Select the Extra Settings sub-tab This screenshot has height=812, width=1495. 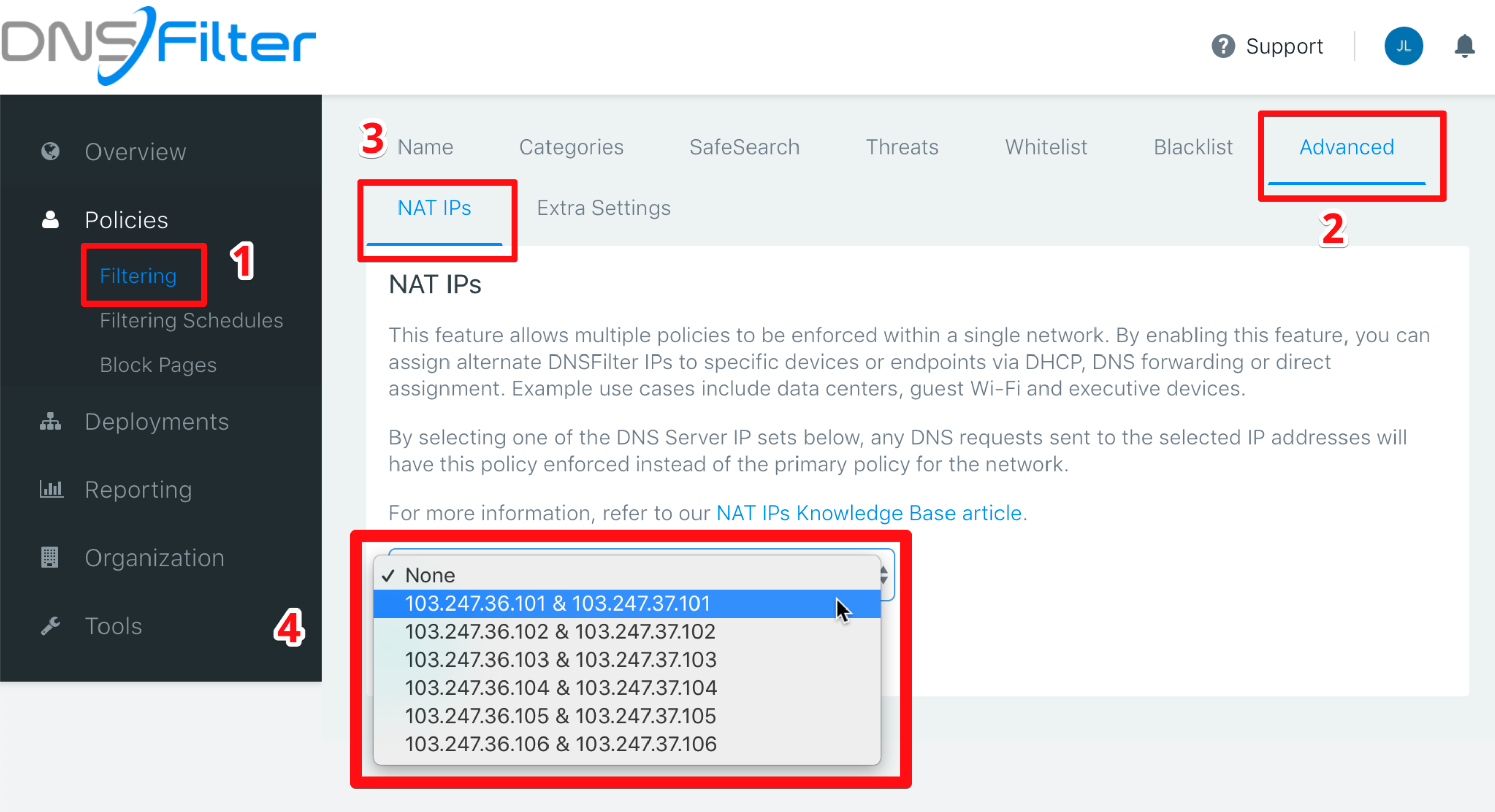click(x=604, y=208)
